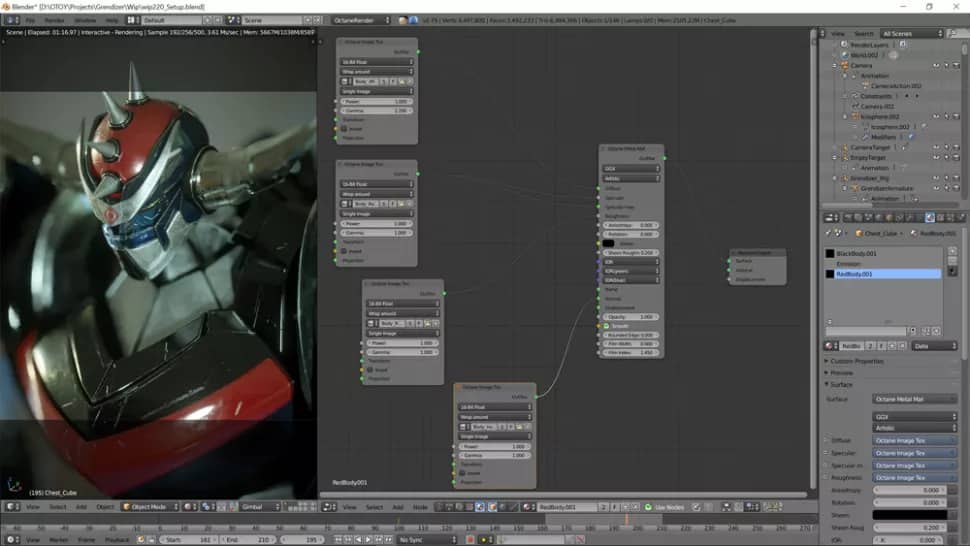Screen dimensions: 970x546
Task: Click the Camera object icon in outliner
Action: tap(844, 65)
